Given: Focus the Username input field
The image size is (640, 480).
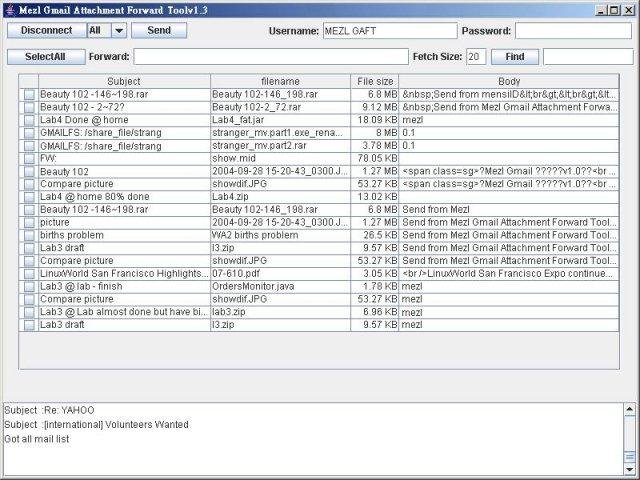Looking at the screenshot, I should coord(390,31).
